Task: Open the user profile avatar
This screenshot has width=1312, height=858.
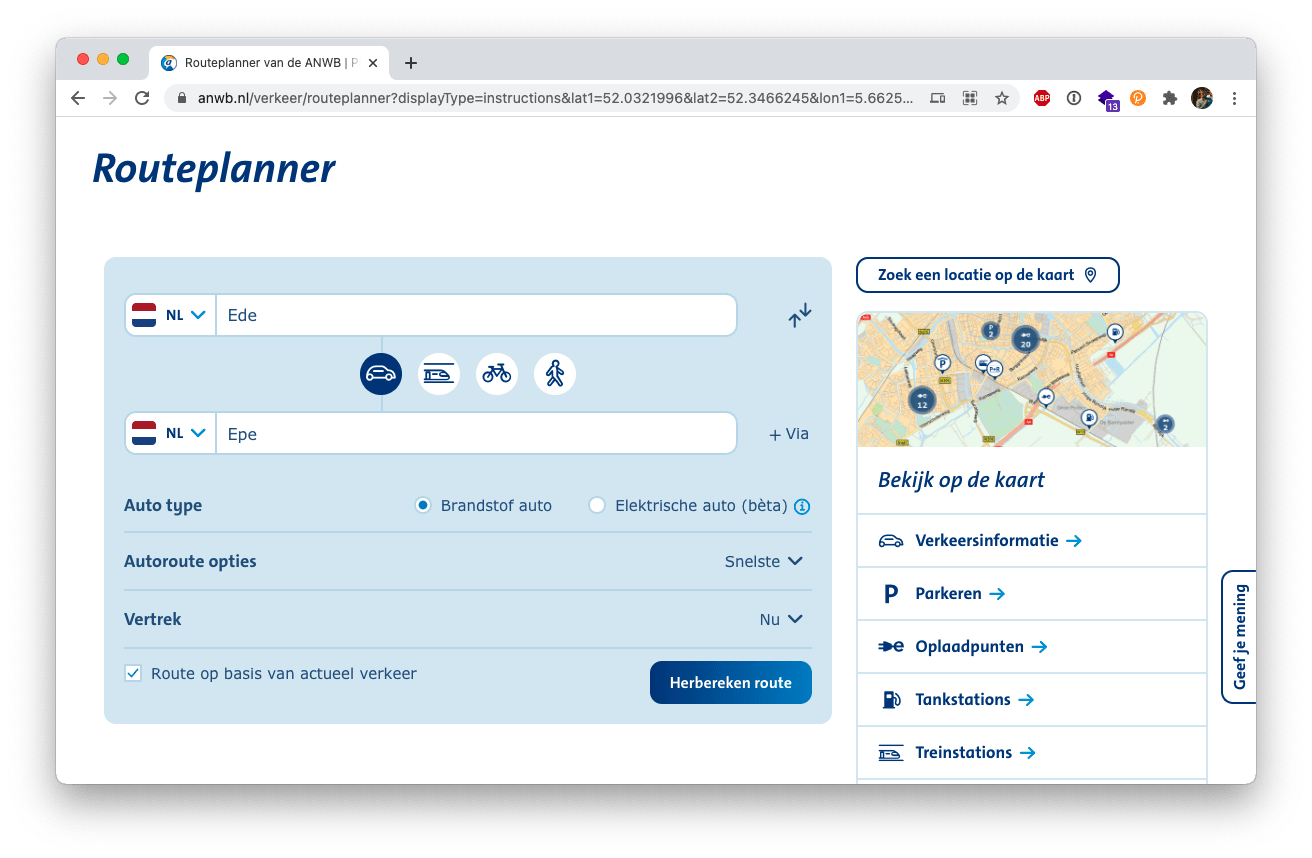Action: (x=1202, y=98)
